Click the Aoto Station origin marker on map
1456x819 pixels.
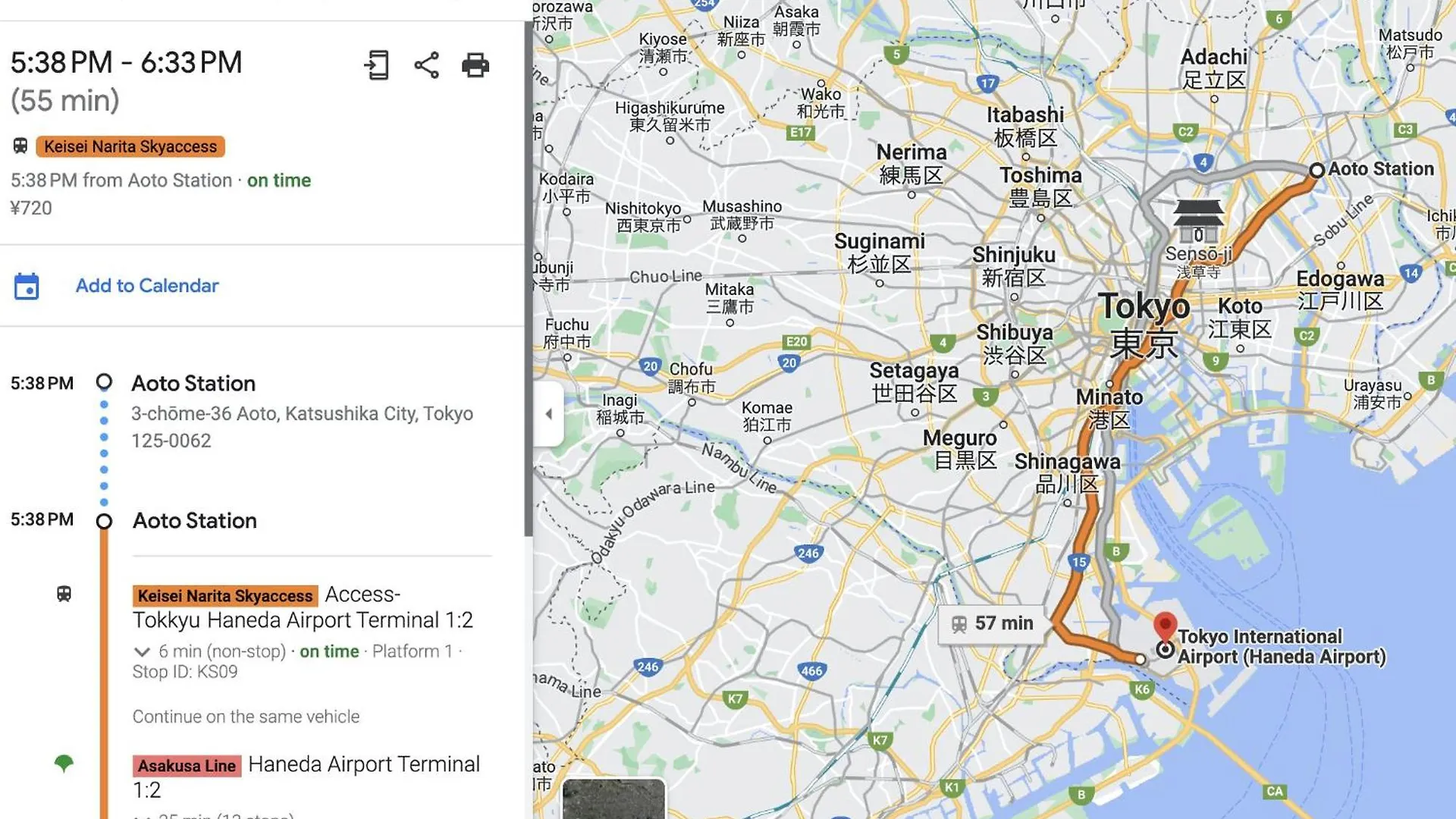pos(1317,170)
